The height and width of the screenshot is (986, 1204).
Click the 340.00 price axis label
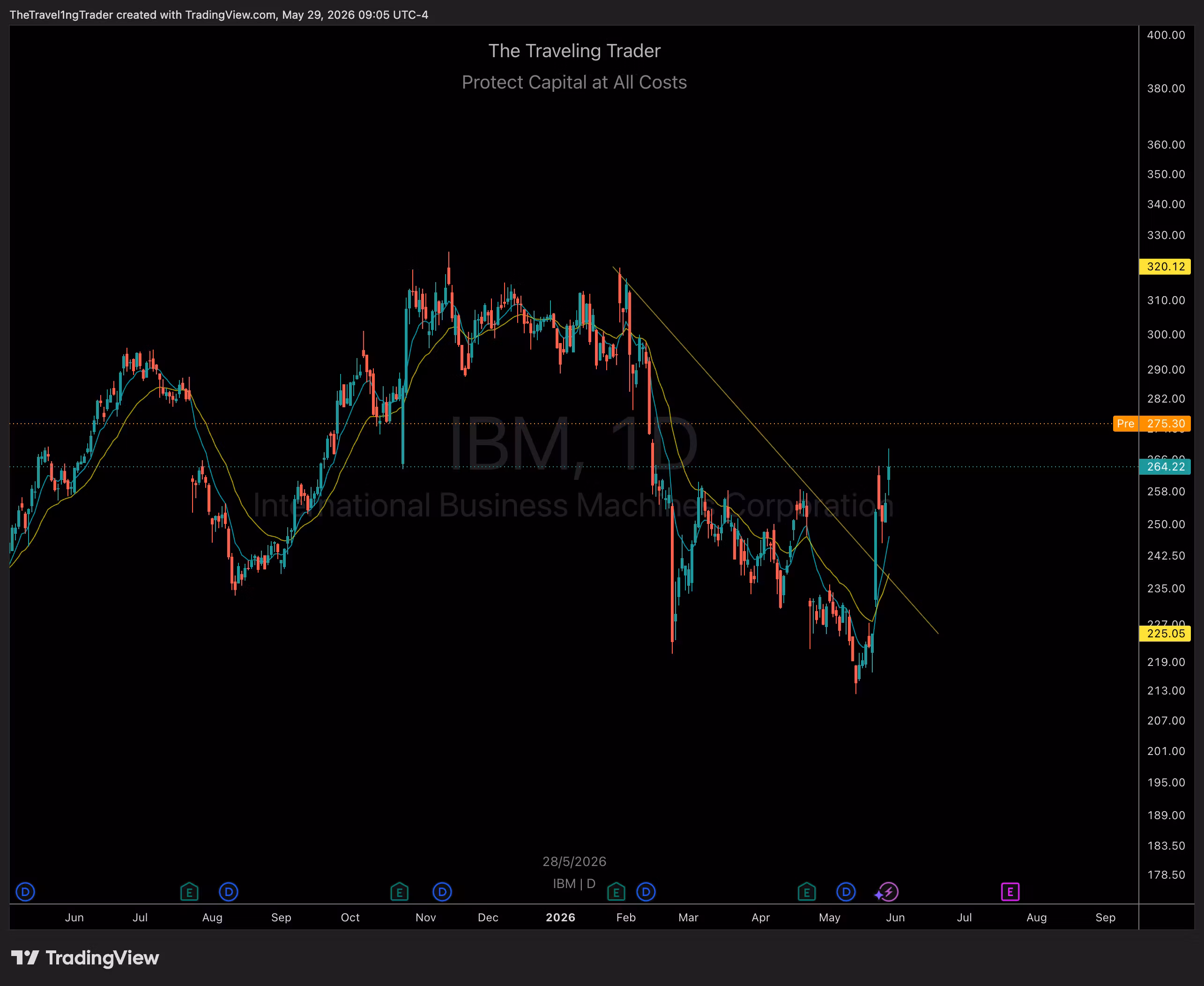coord(1166,204)
